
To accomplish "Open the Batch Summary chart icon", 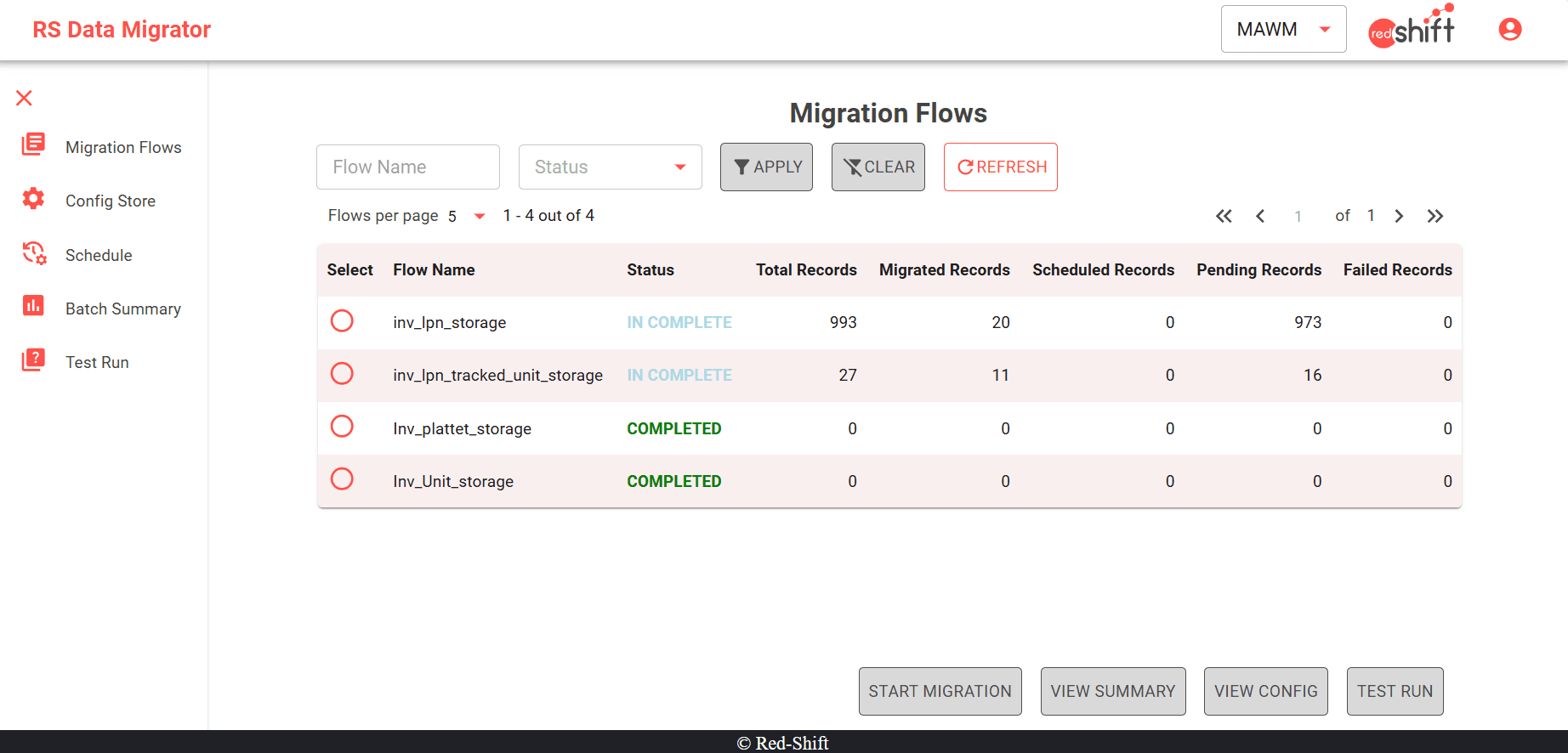I will coord(33,306).
